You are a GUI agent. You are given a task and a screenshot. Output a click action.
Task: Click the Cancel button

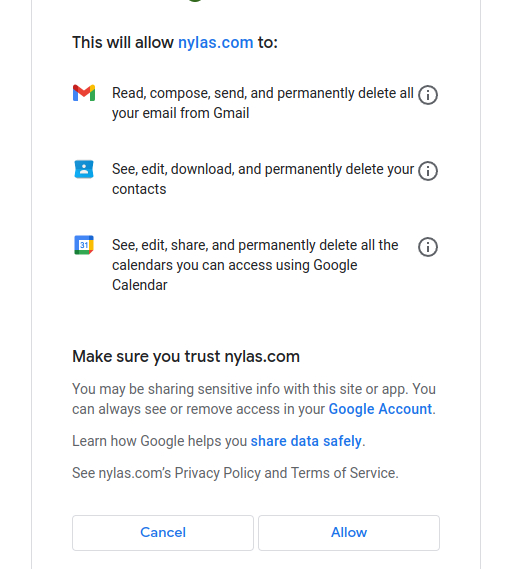[163, 533]
